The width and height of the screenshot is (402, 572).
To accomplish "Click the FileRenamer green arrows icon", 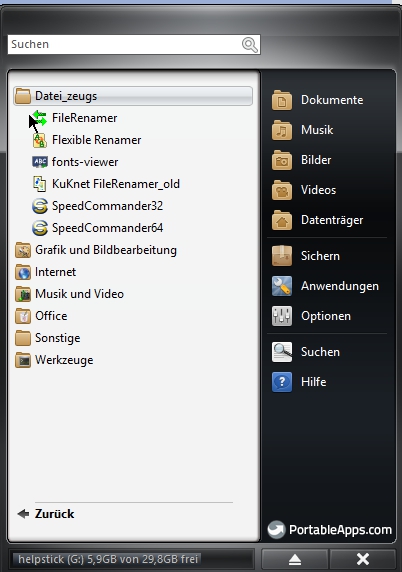I will 39,118.
